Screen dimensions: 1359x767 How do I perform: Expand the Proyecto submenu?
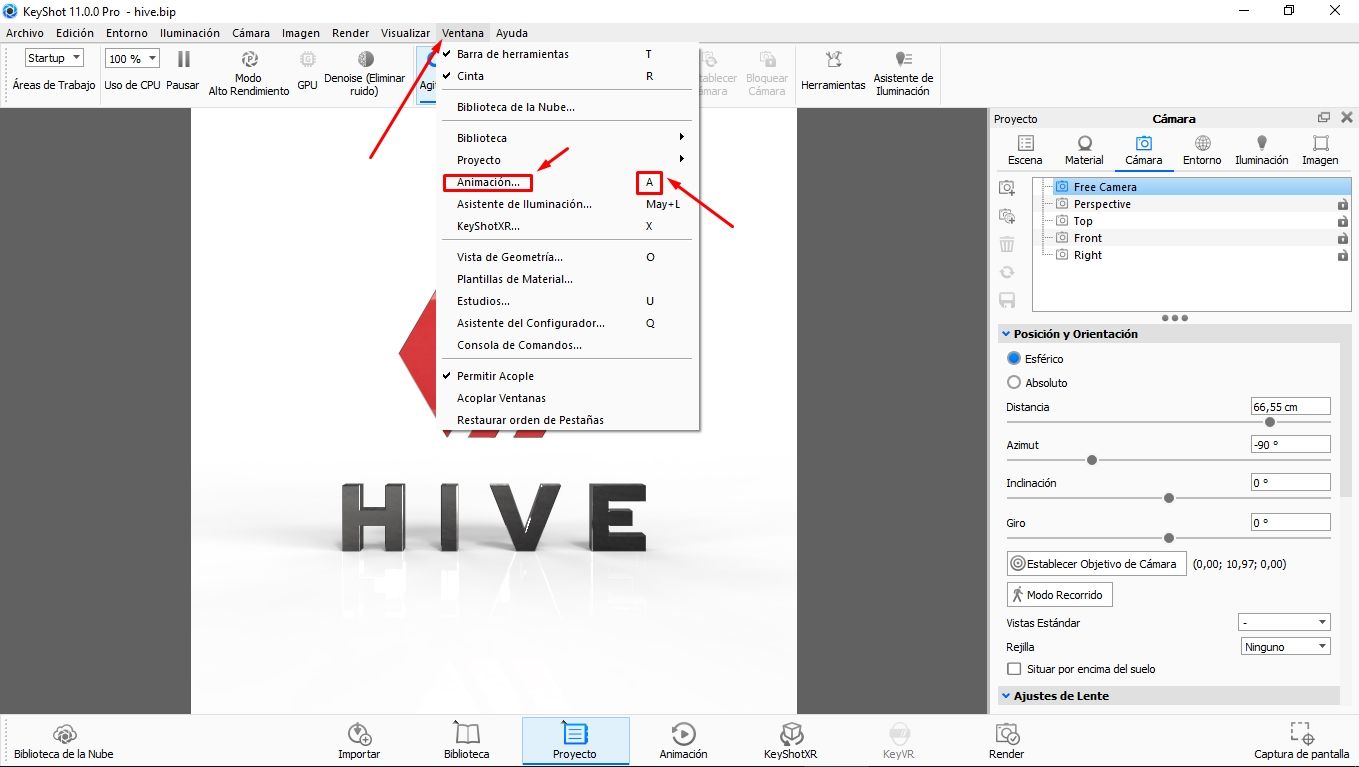[x=569, y=160]
